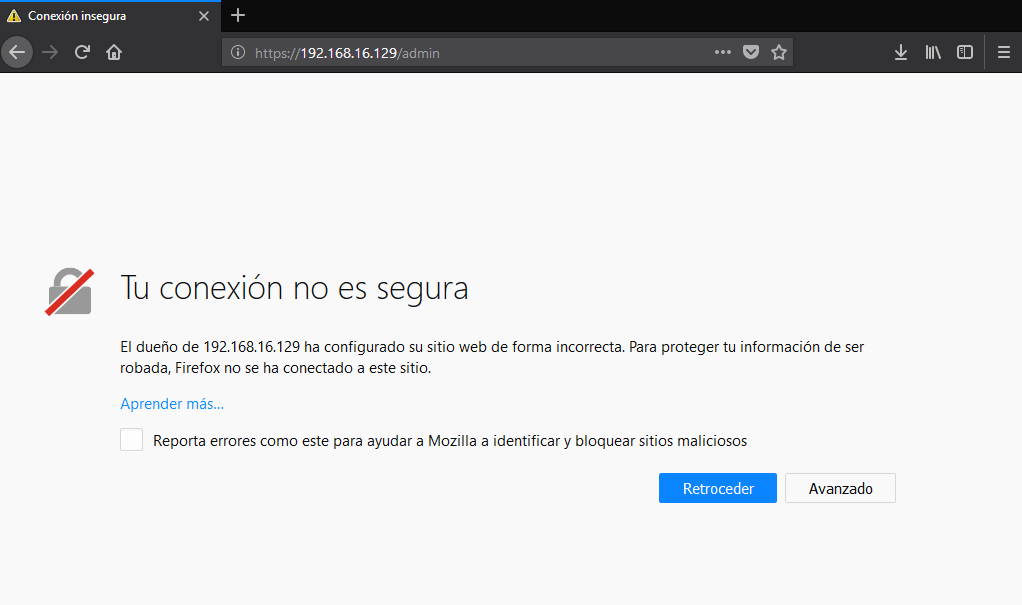Open the Firefox hamburger menu
1022x605 pixels.
pyautogui.click(x=1004, y=53)
